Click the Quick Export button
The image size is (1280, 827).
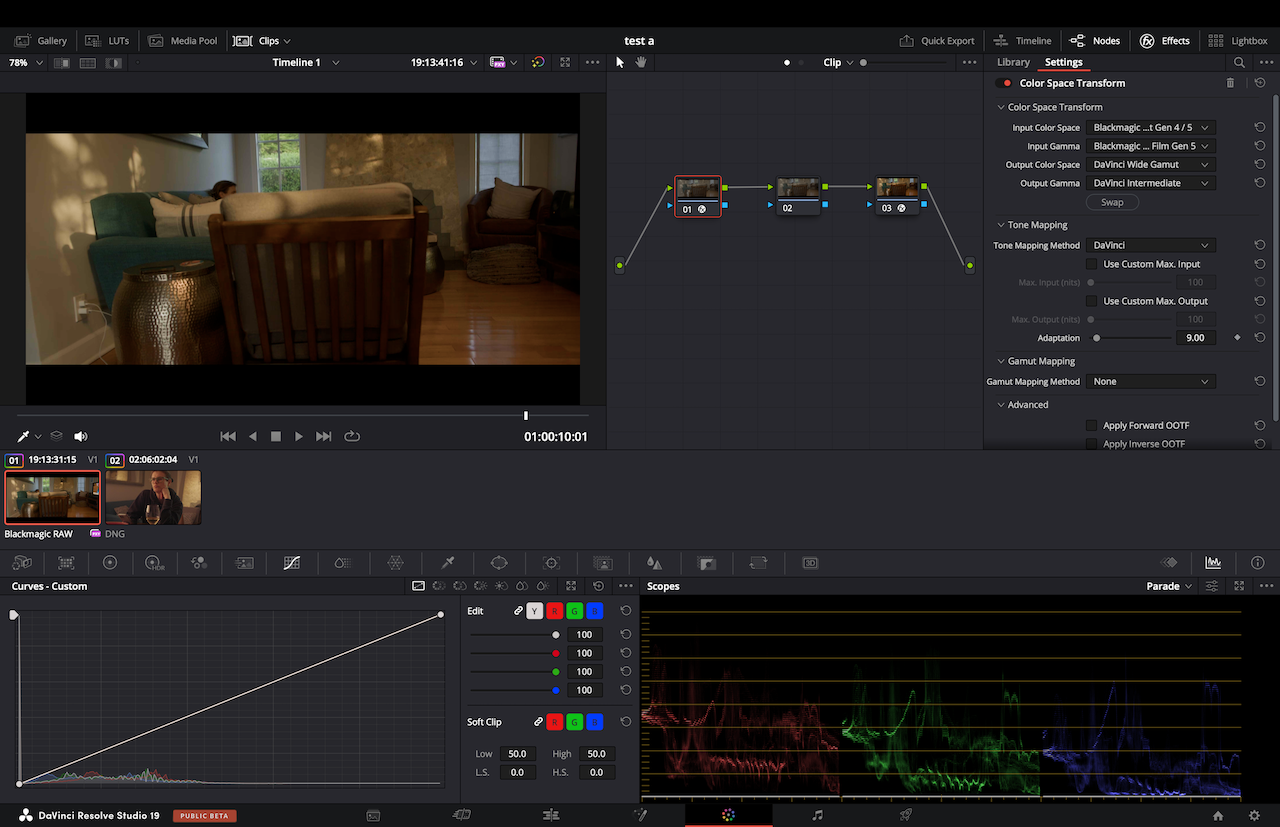click(937, 41)
